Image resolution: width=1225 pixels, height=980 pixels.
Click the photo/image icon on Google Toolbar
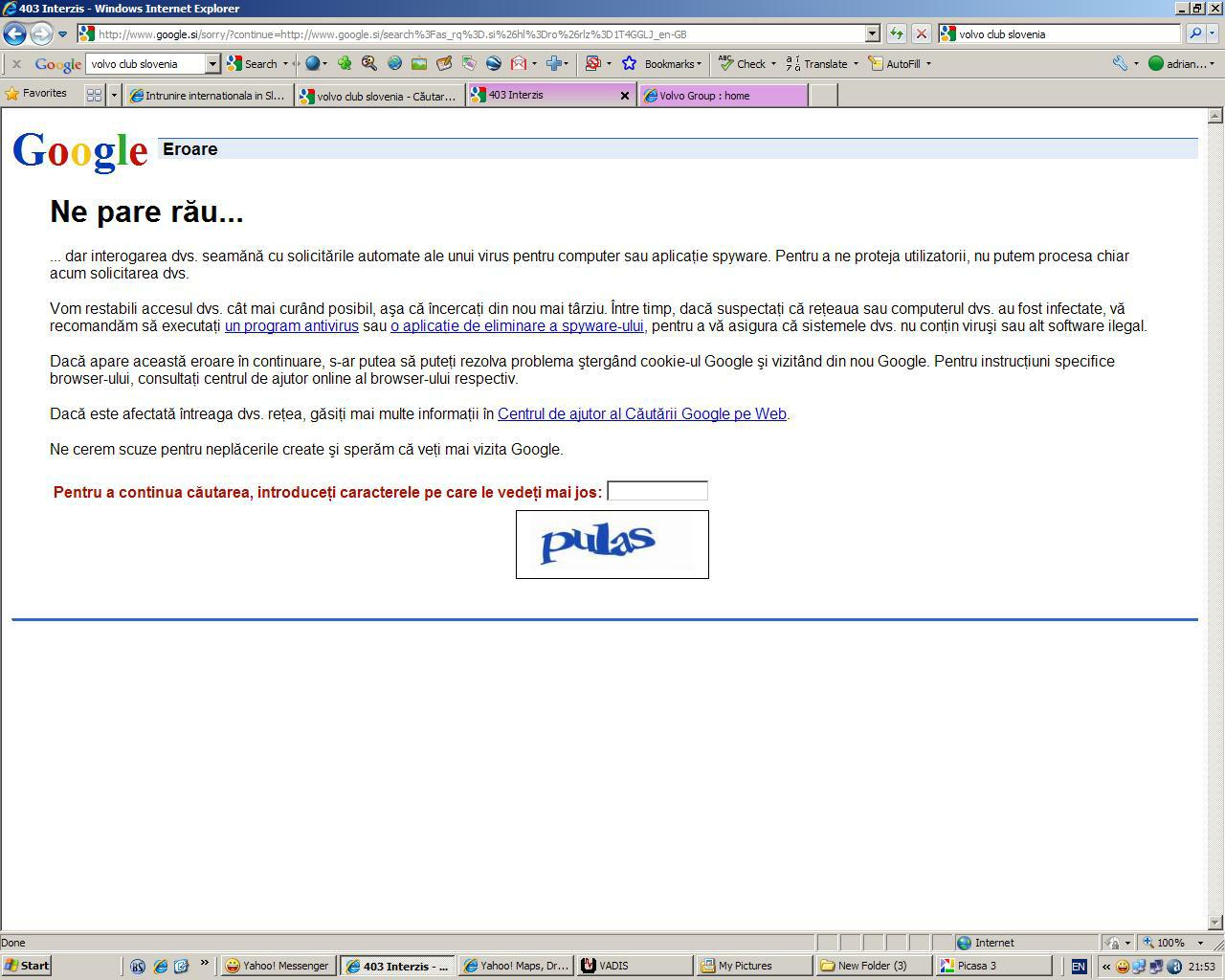coord(419,64)
